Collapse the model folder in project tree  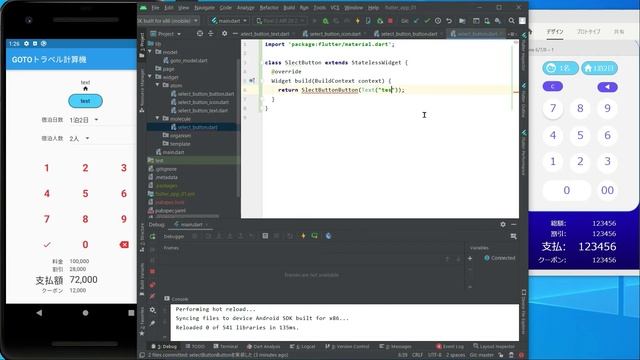click(150, 52)
